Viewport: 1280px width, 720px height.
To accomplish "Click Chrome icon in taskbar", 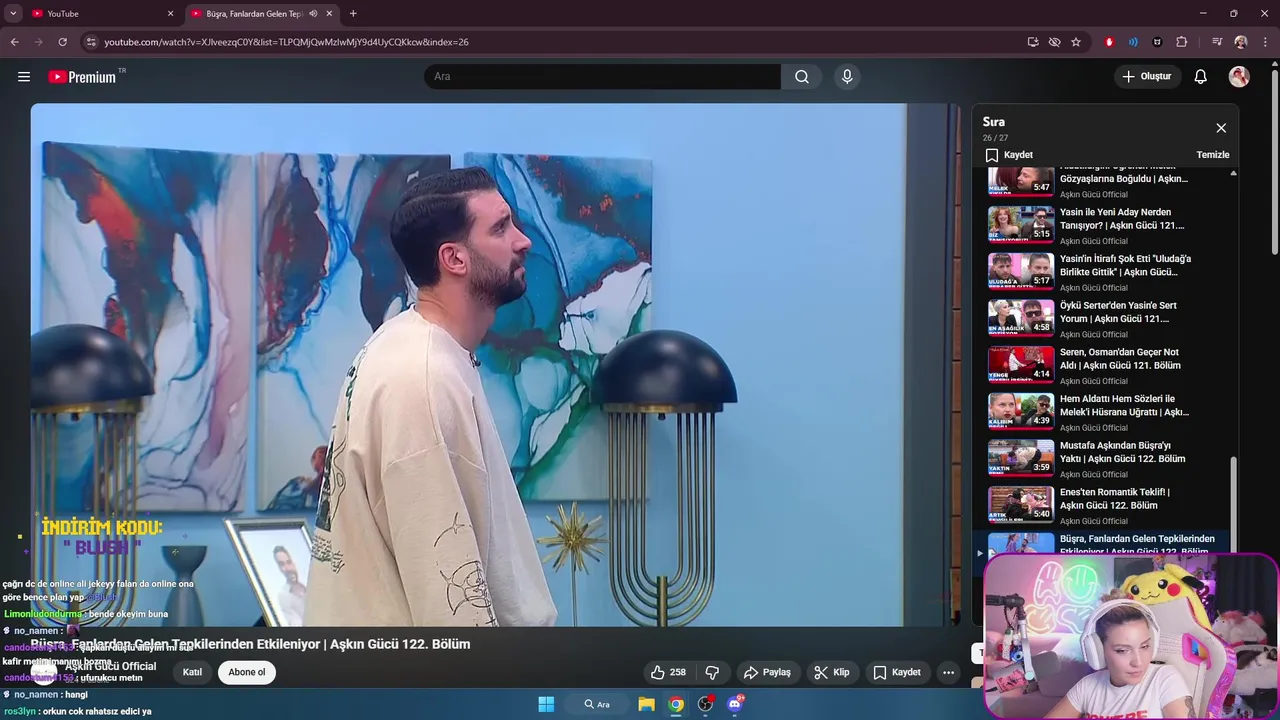I will click(x=676, y=704).
